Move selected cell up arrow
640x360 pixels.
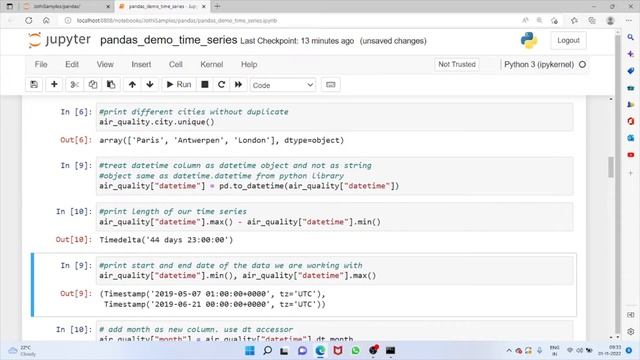(x=132, y=84)
